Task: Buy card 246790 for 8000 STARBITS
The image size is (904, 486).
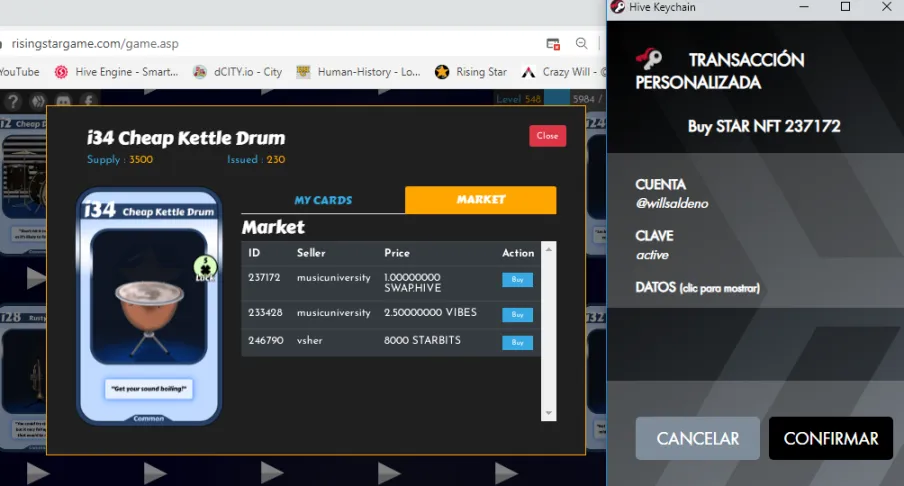Action: tap(517, 342)
